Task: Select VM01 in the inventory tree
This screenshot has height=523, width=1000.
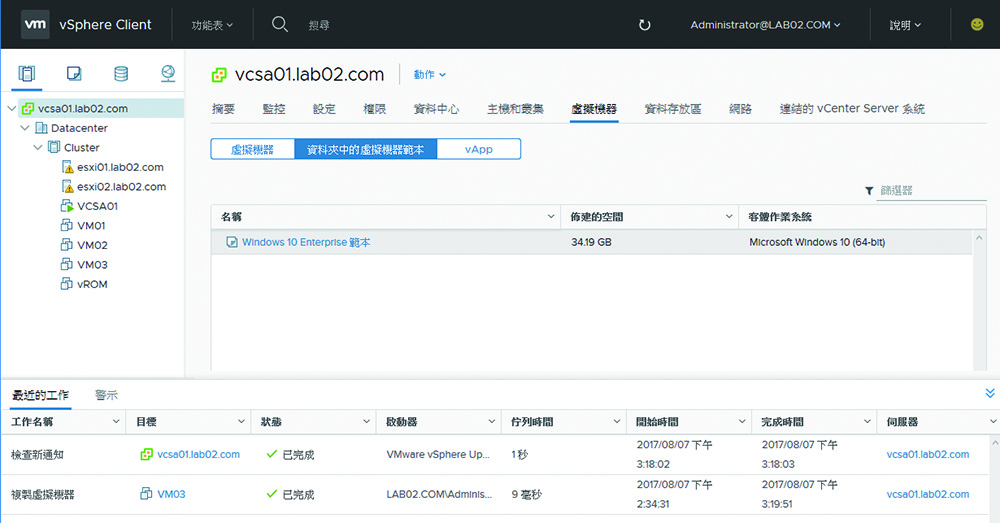Action: click(91, 226)
